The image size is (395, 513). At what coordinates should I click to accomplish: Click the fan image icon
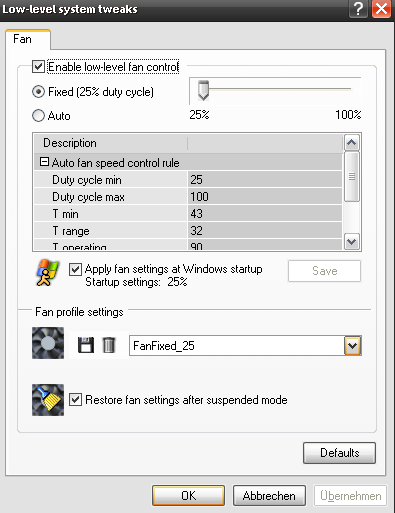[48, 343]
